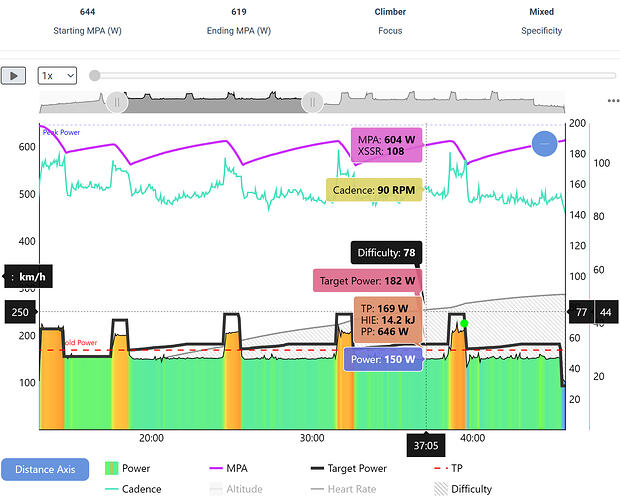This screenshot has width=620, height=500.
Task: Click the Distance Axis button
Action: [x=44, y=468]
